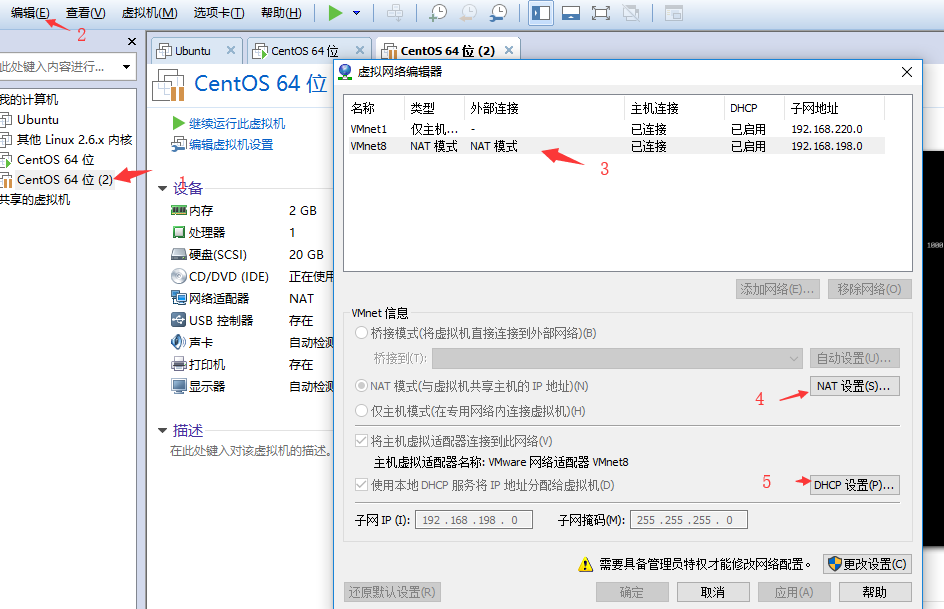
Task: Click the 添加网络(E)... button
Action: (x=777, y=289)
